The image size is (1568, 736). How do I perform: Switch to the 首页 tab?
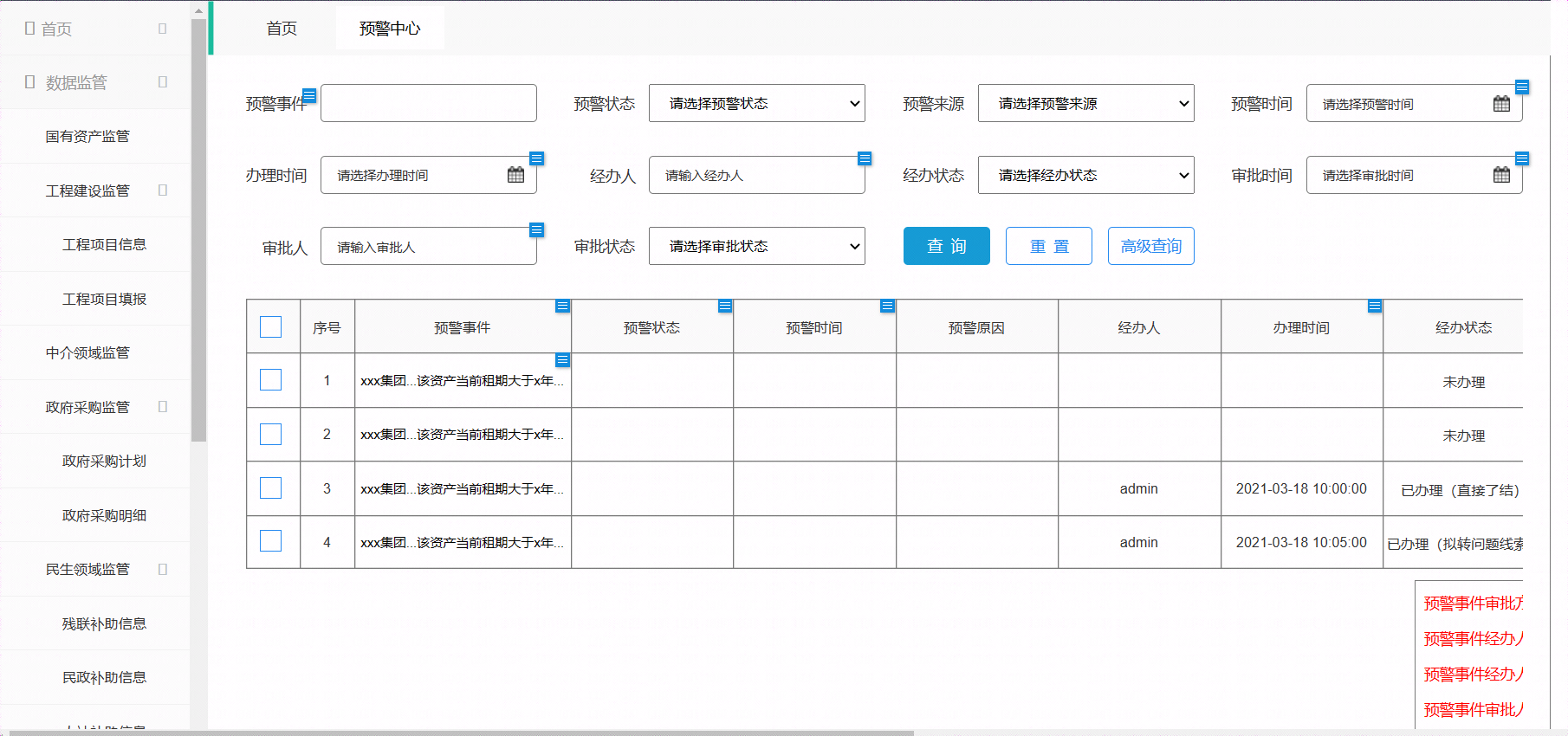point(282,29)
